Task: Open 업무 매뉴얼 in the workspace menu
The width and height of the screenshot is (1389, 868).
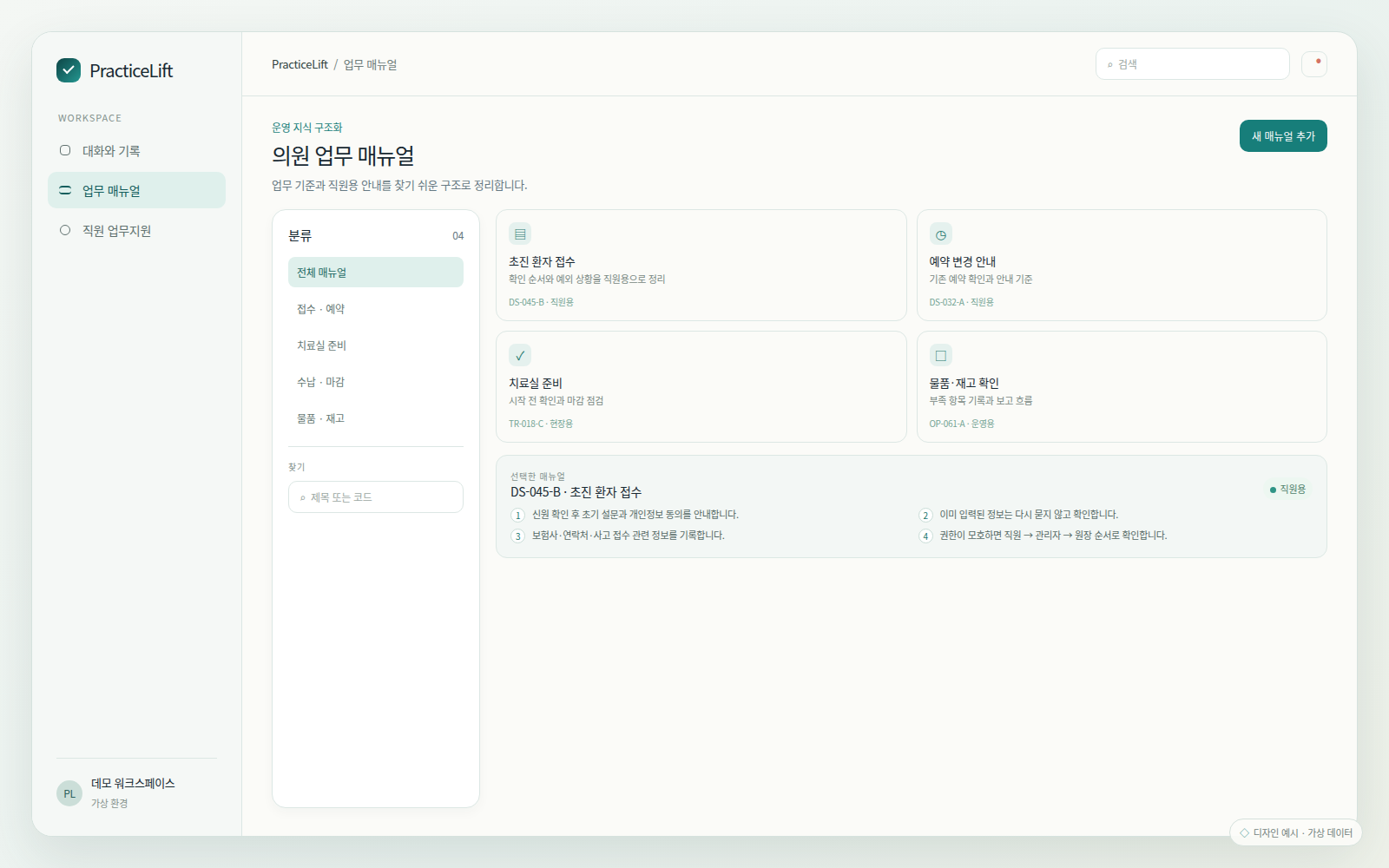Action: 136,190
